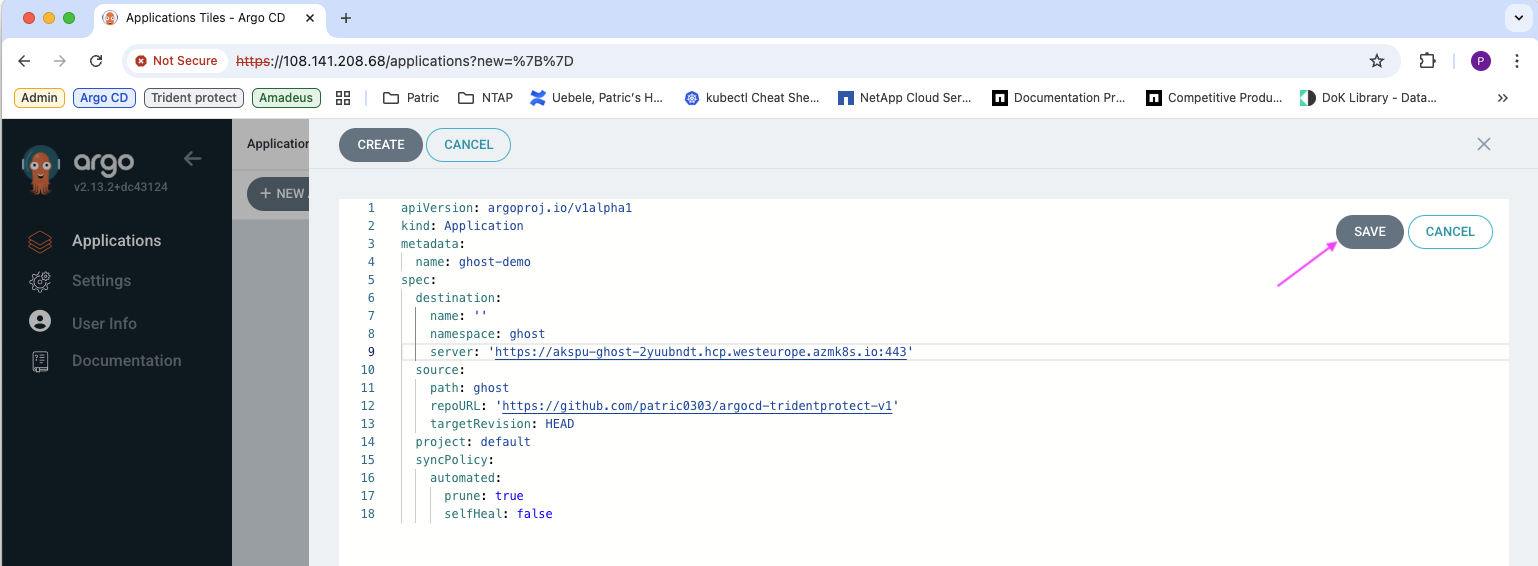Click the User Info avatar icon
The width and height of the screenshot is (1538, 566).
coord(40,322)
